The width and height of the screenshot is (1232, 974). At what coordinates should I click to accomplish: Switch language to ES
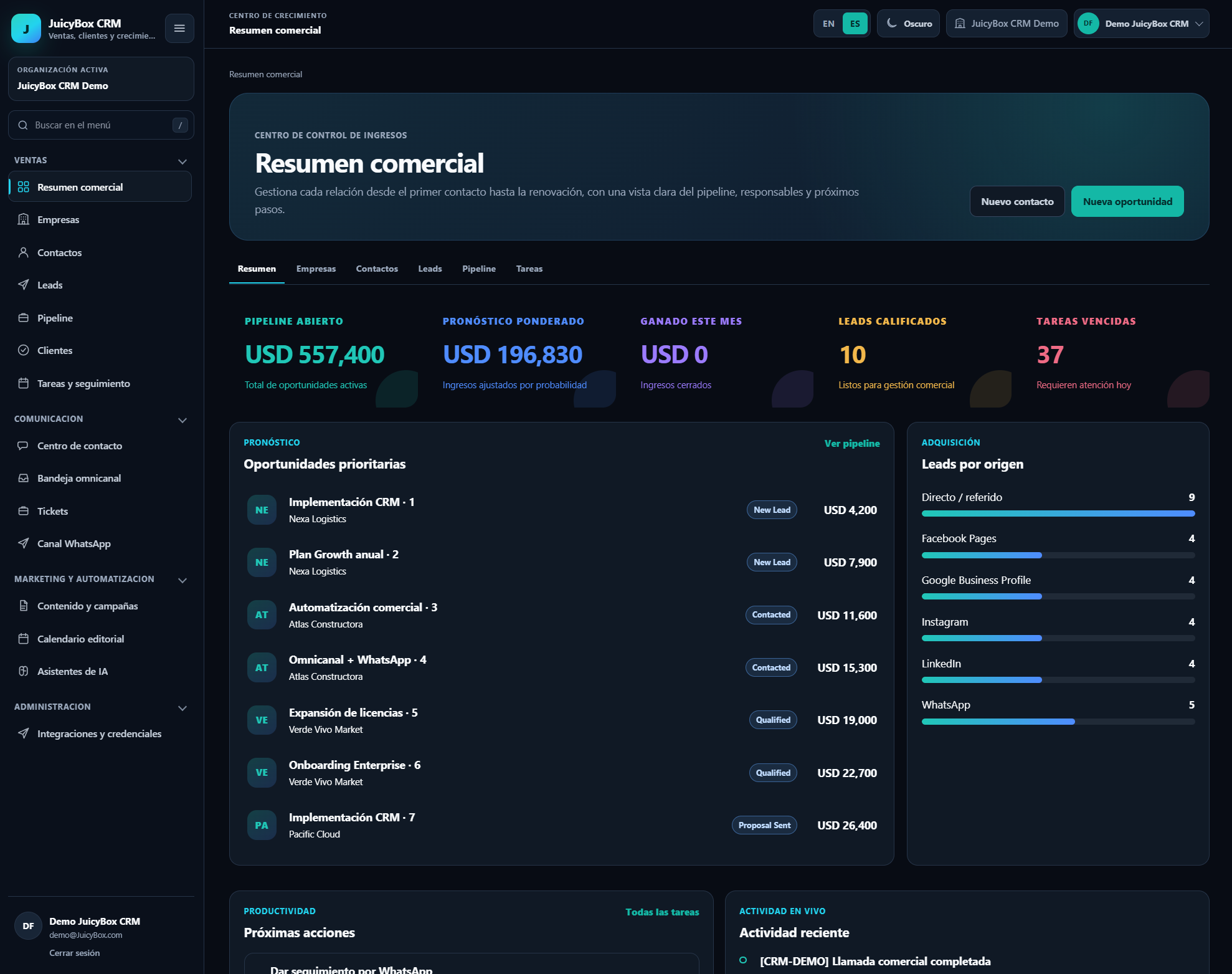pyautogui.click(x=855, y=24)
